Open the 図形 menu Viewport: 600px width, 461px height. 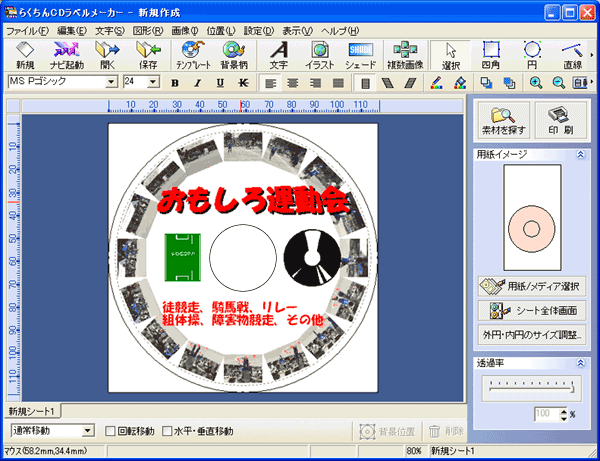coord(148,31)
